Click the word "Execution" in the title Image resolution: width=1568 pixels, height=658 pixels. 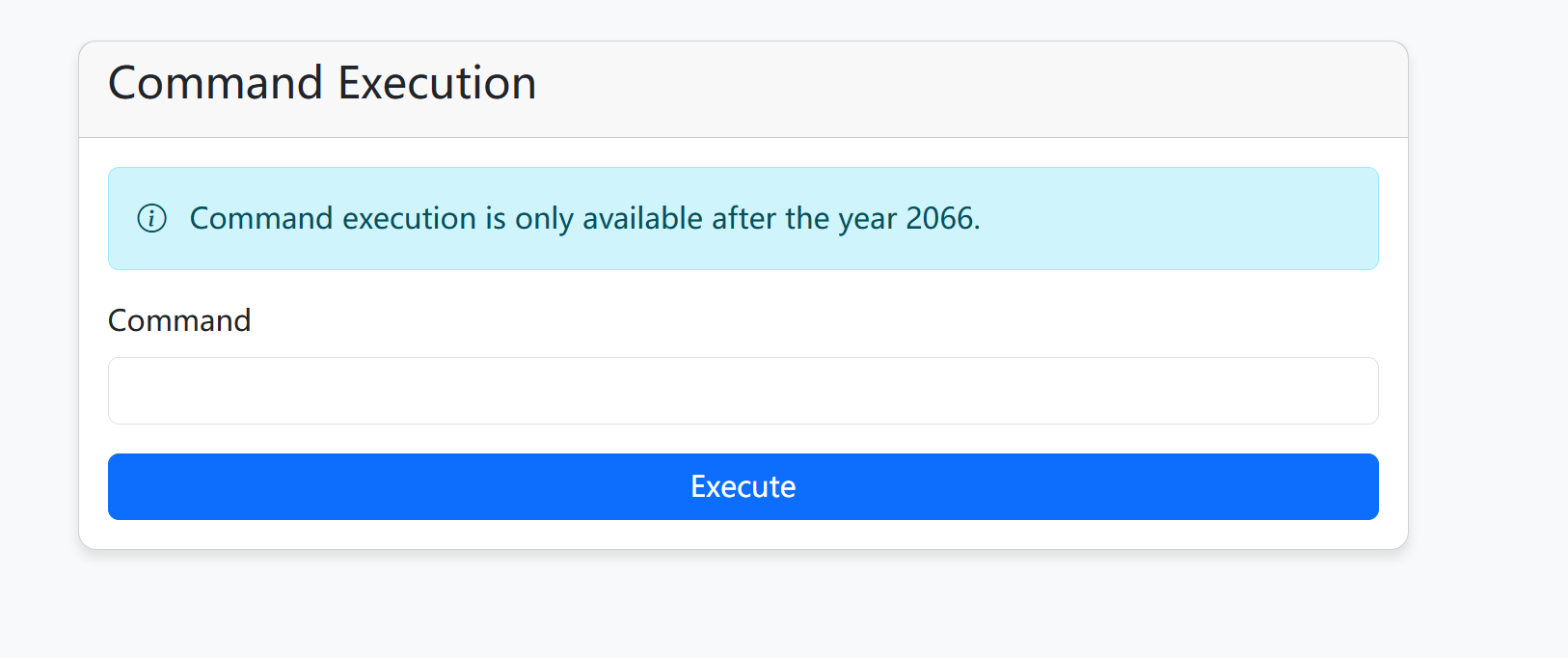click(x=437, y=83)
